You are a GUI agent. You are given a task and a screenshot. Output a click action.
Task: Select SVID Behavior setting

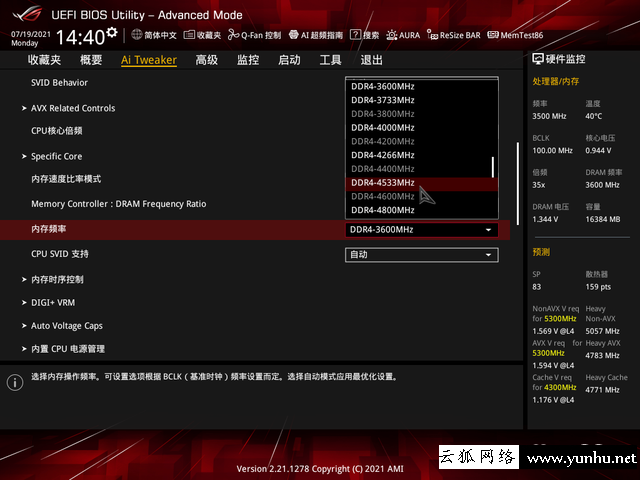click(x=60, y=83)
